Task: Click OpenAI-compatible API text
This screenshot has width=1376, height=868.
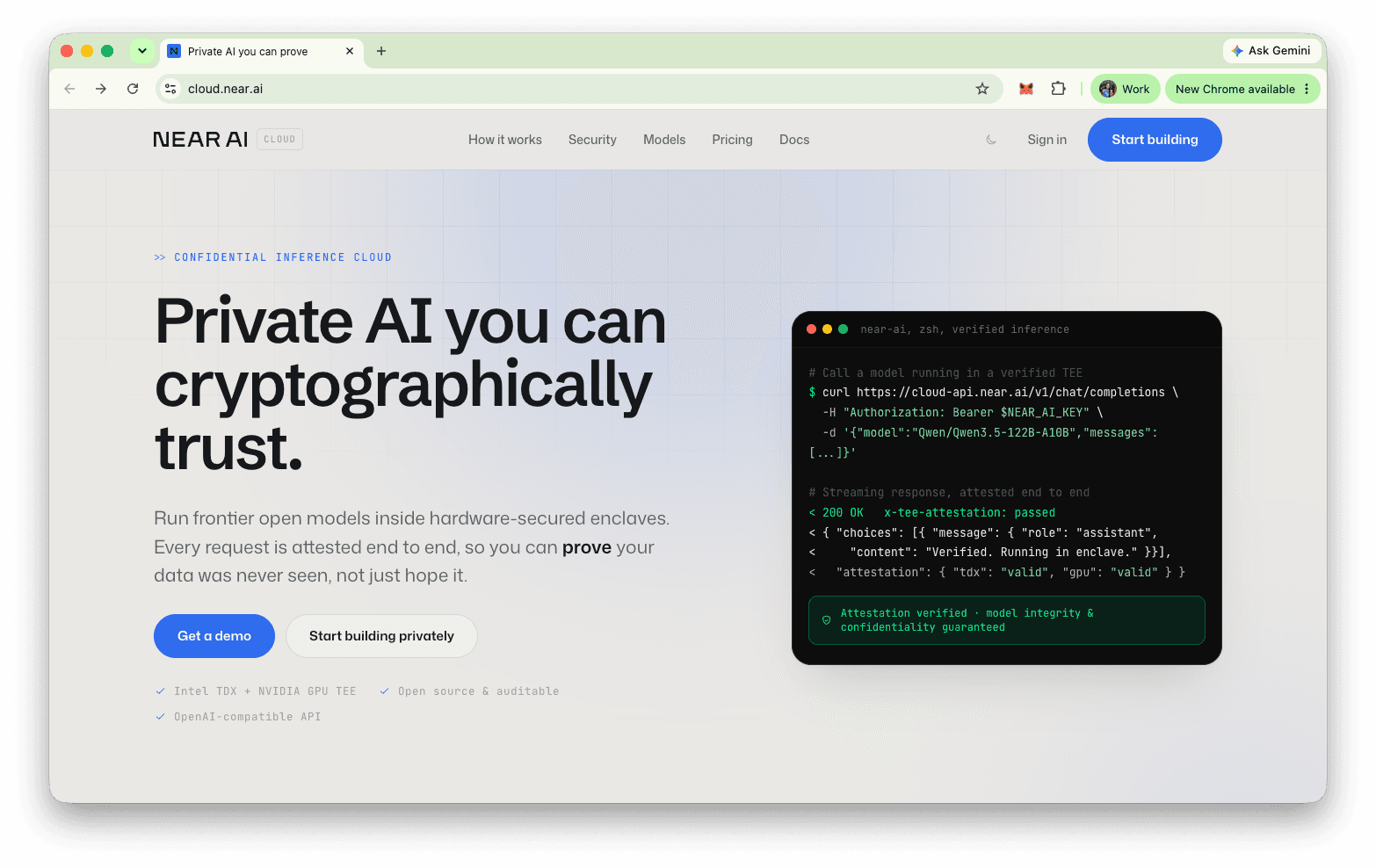Action: pos(248,717)
